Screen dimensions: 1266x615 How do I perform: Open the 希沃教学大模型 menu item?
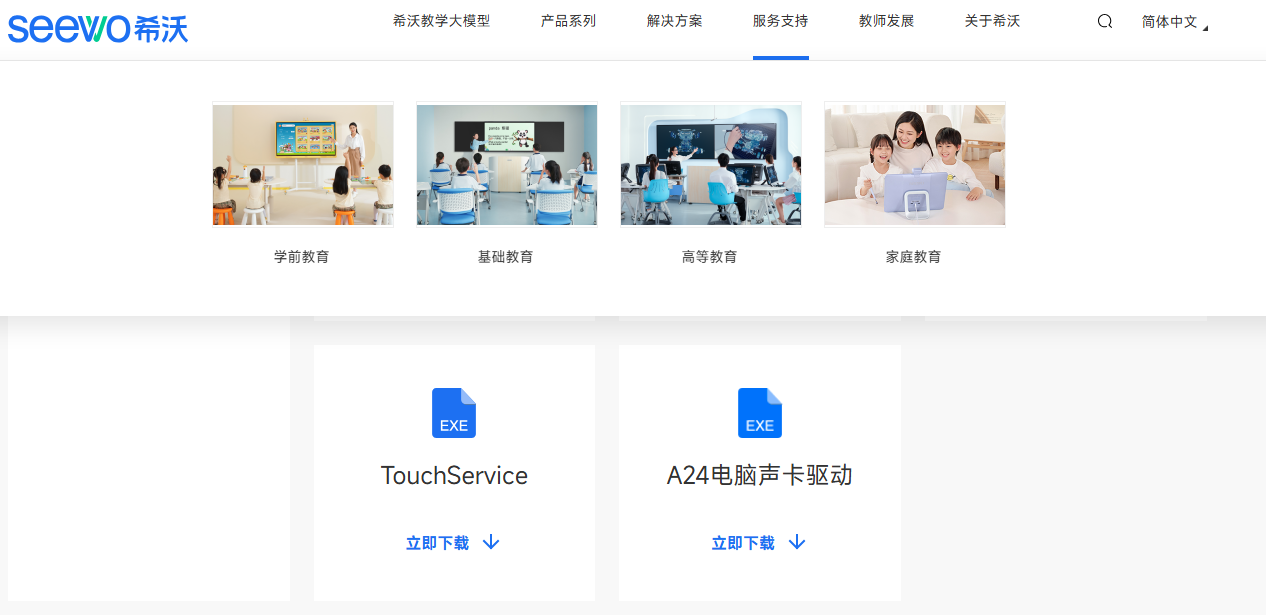[x=441, y=21]
